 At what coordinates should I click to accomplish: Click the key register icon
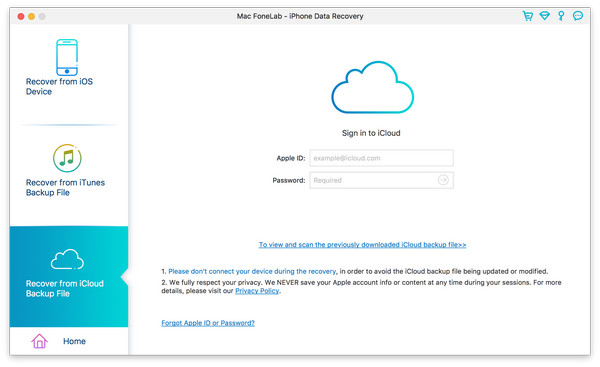point(561,16)
